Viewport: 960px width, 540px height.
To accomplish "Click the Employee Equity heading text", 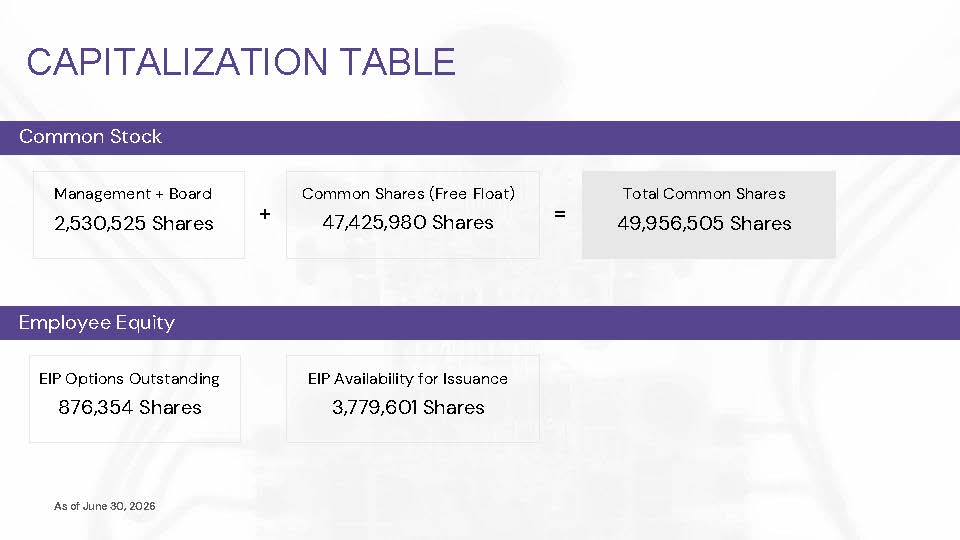I will point(97,323).
